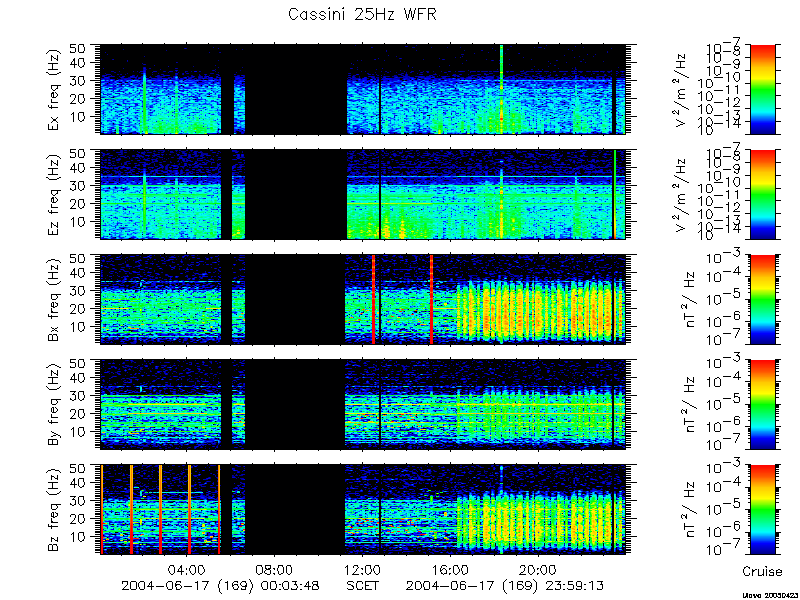The height and width of the screenshot is (600, 800).
Task: Select the "By freq (Hz)" axis label
Action: [54, 404]
